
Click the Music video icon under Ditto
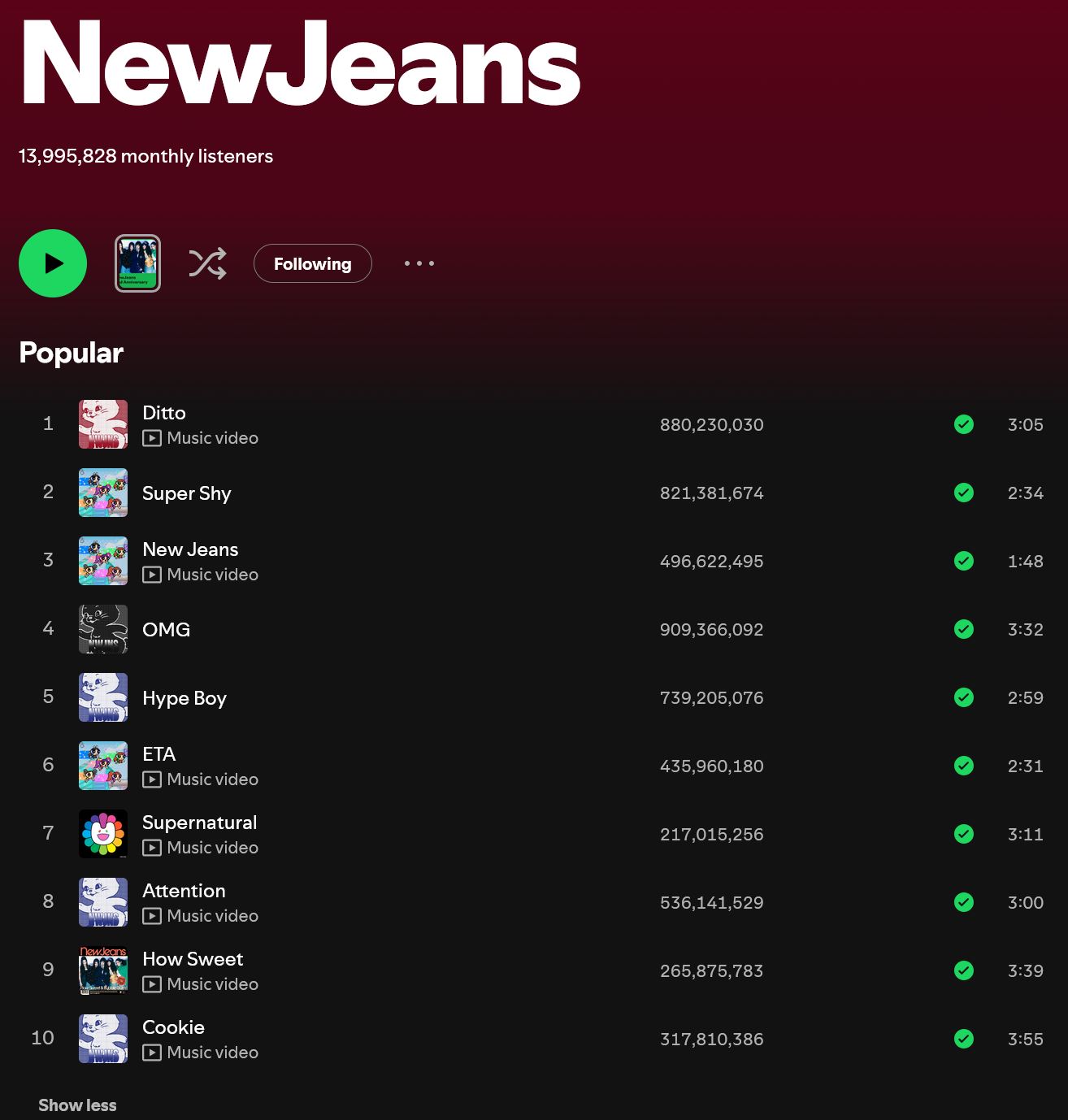pyautogui.click(x=151, y=438)
